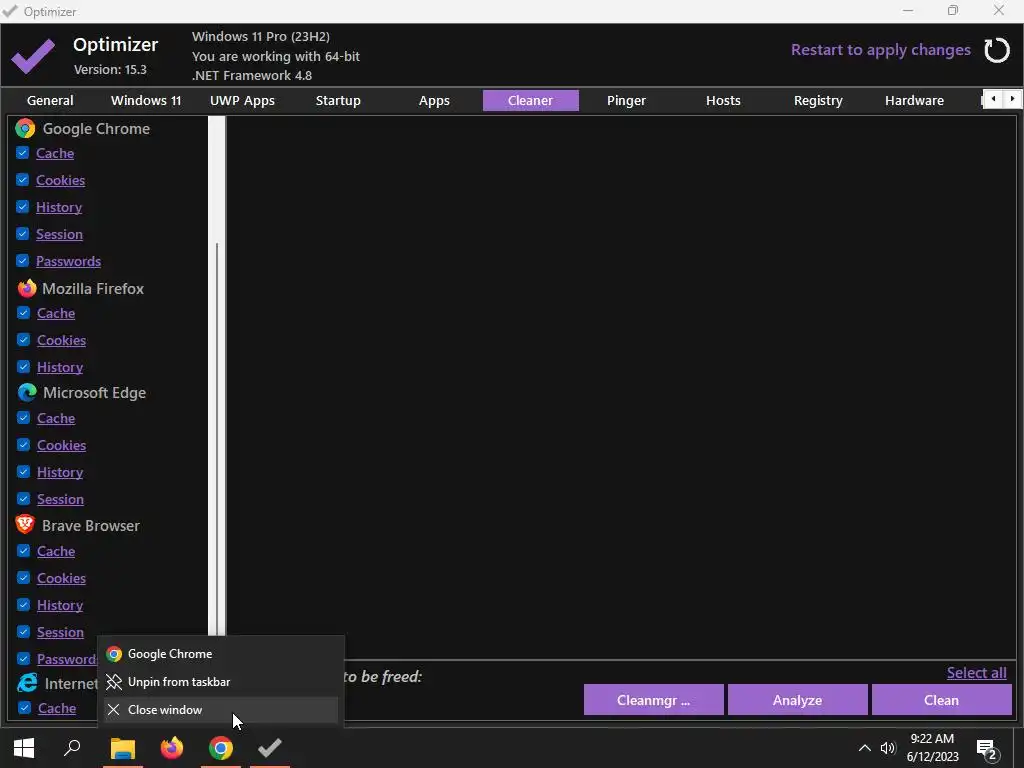The width and height of the screenshot is (1024, 768).
Task: Open the UWP Apps tab
Action: point(242,101)
